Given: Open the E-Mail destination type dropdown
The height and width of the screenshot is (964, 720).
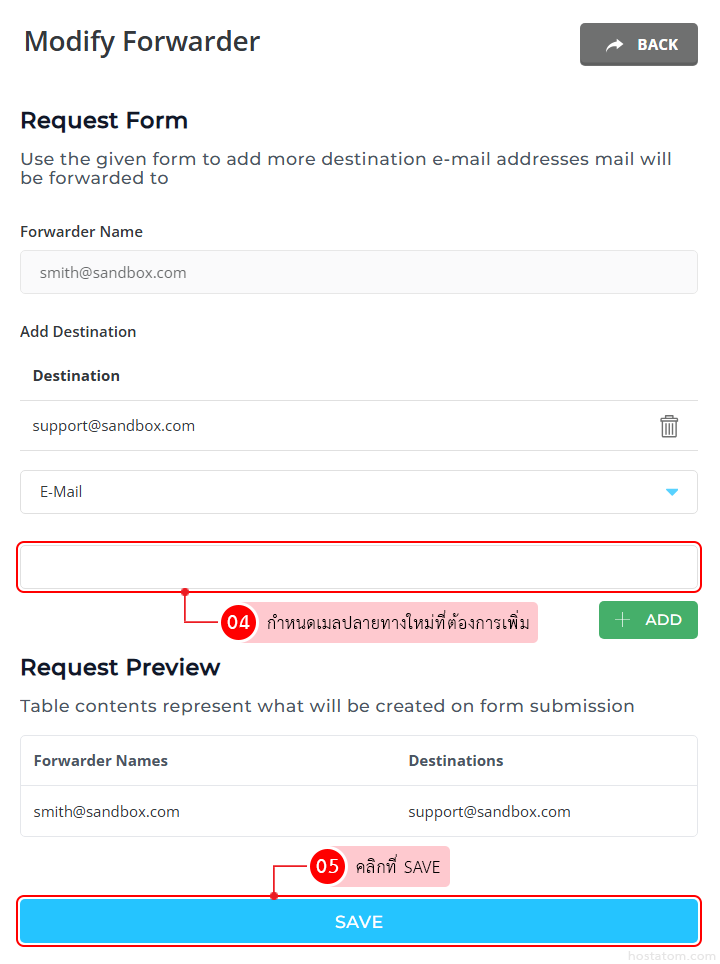Looking at the screenshot, I should pos(358,492).
